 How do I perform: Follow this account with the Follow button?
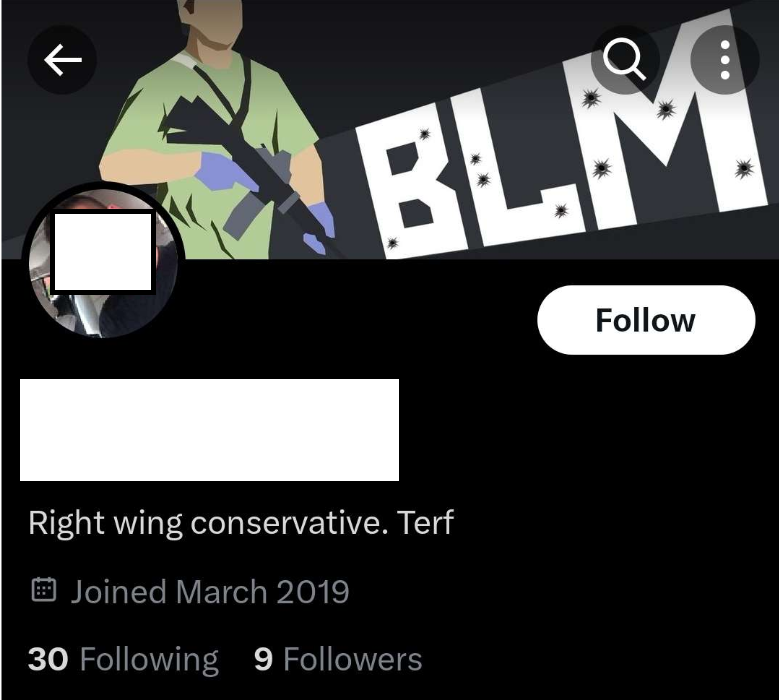646,320
